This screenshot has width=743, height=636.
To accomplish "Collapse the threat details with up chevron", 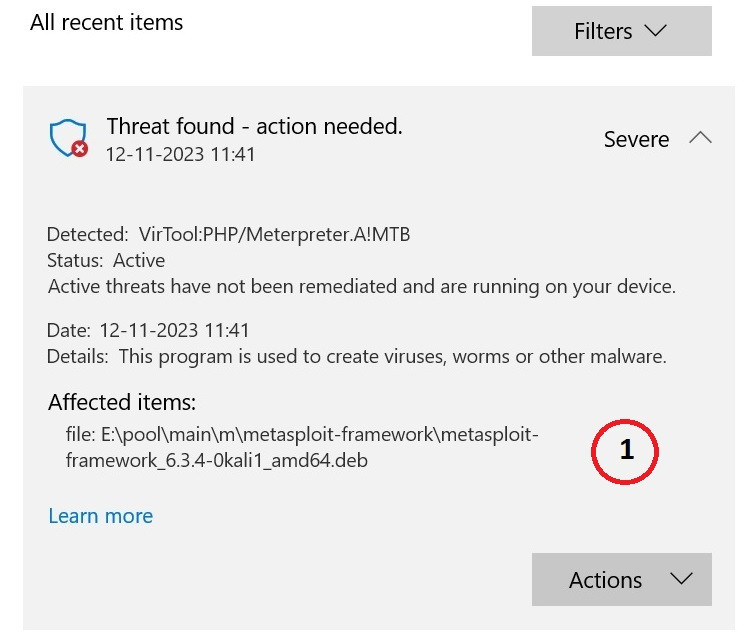I will [700, 138].
